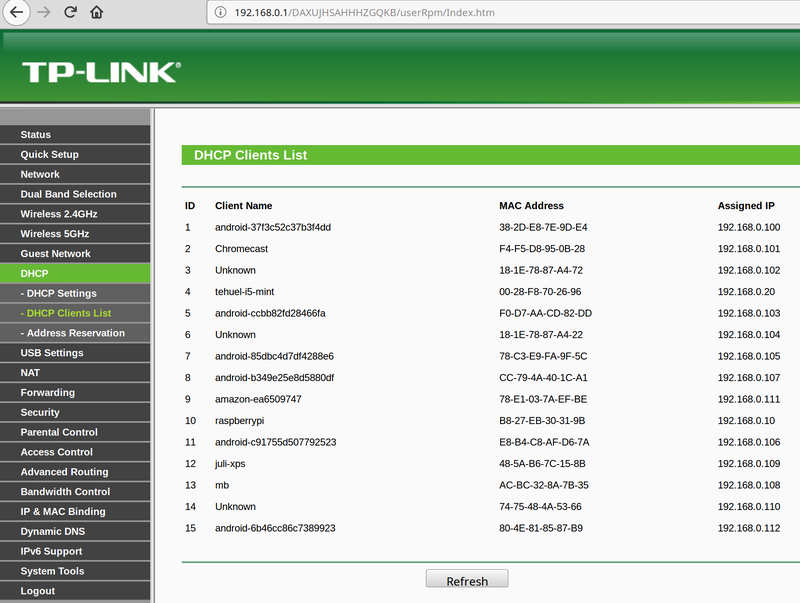Open Bandwidth Control menu

point(75,492)
